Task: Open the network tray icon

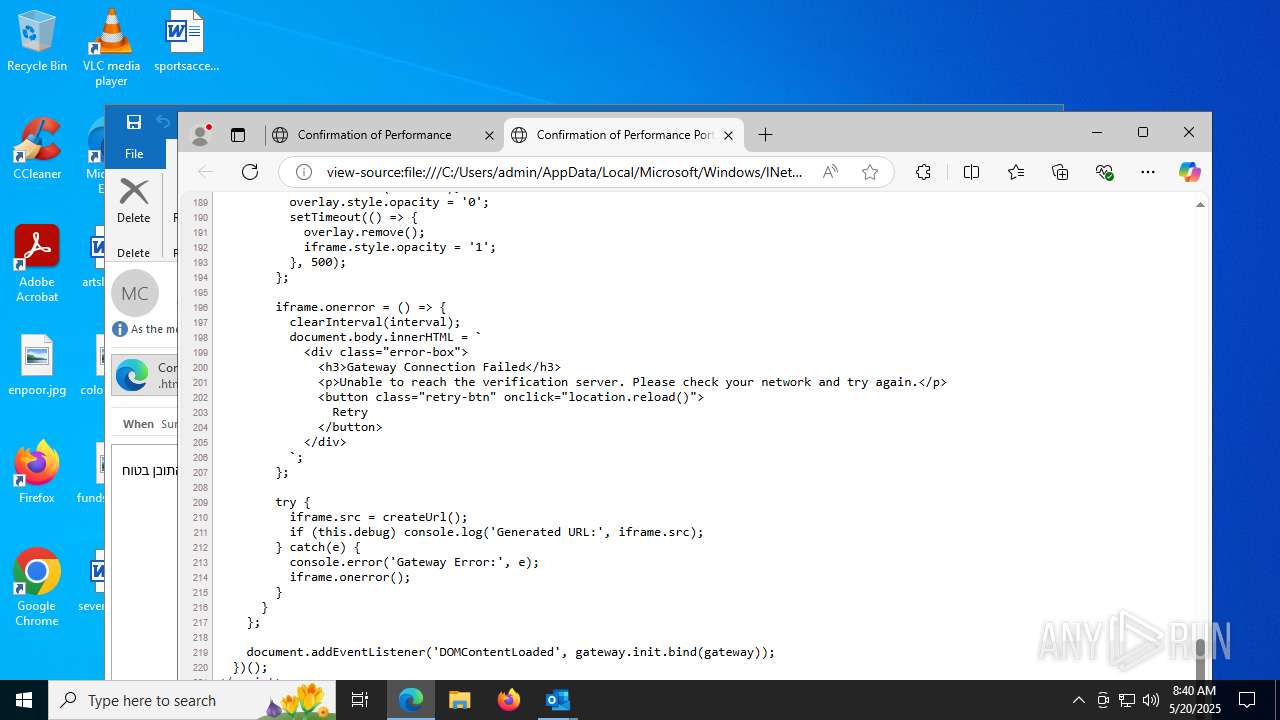Action: 1127,700
